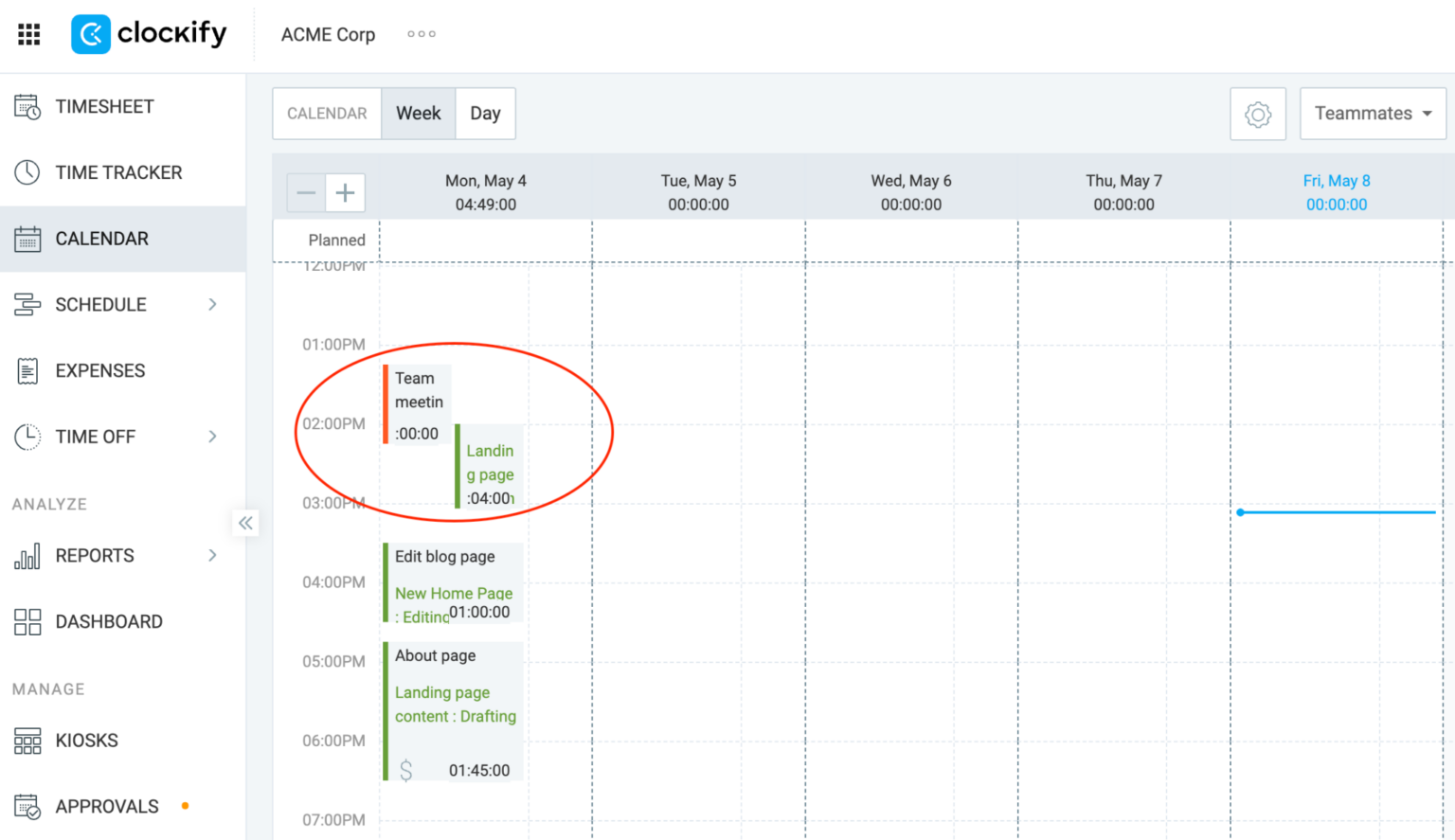Image resolution: width=1455 pixels, height=840 pixels.
Task: Select the Week view tab
Action: click(419, 114)
